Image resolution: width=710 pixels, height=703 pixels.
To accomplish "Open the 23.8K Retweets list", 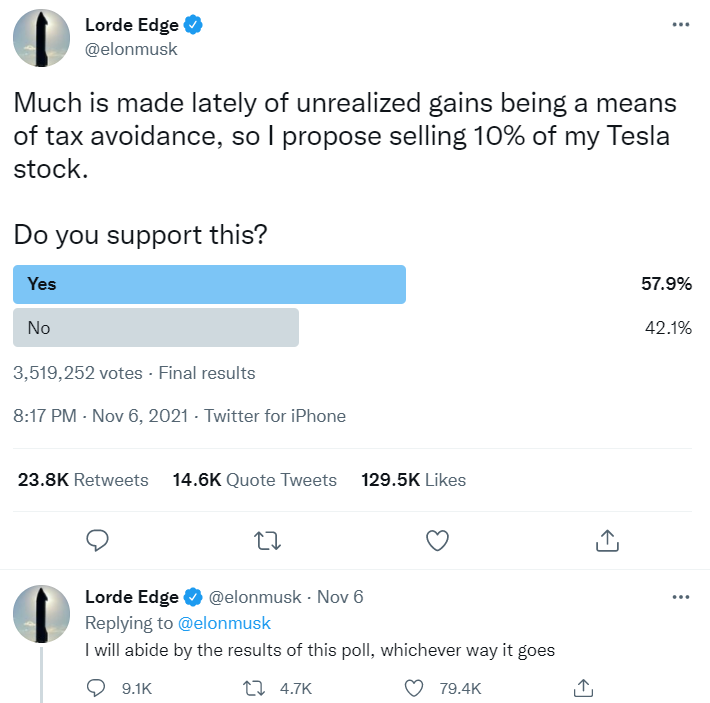I will tap(83, 480).
